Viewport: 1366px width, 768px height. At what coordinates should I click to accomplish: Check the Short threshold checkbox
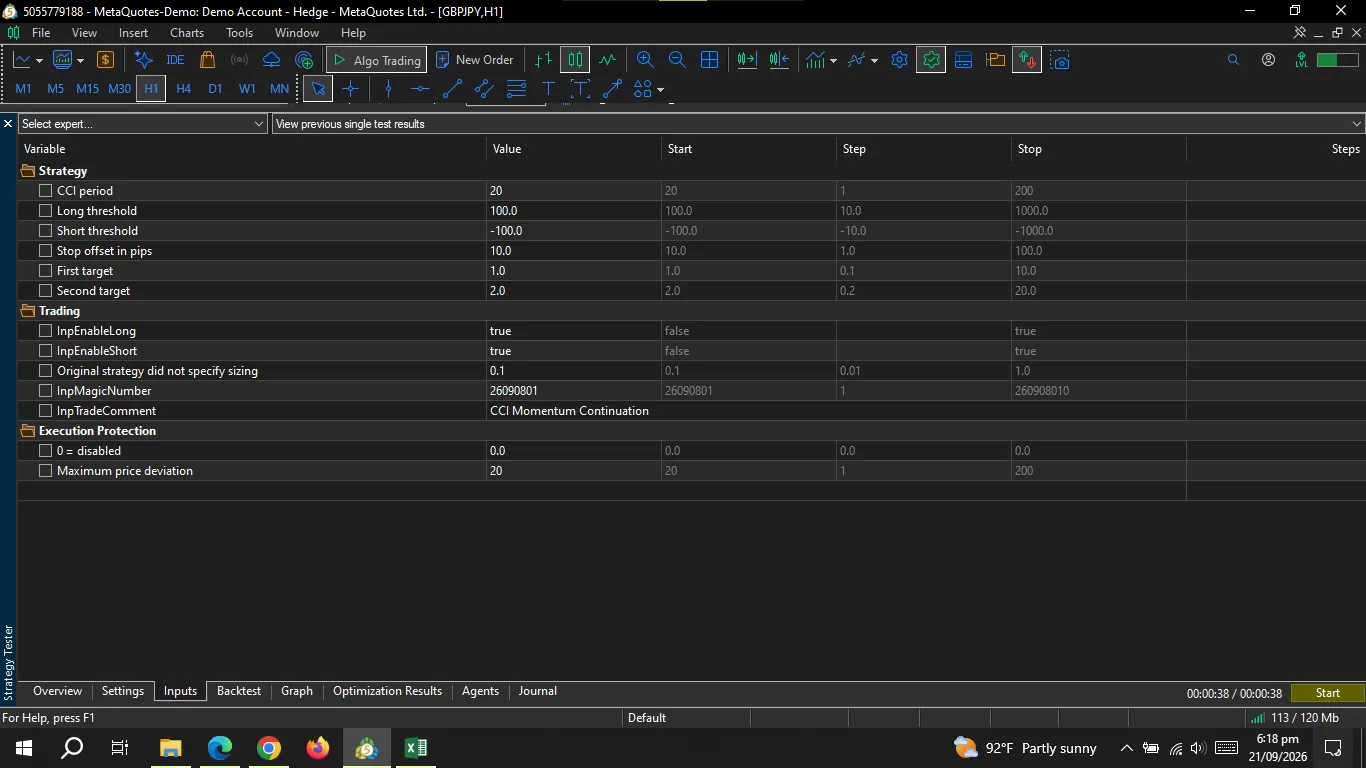pos(45,231)
